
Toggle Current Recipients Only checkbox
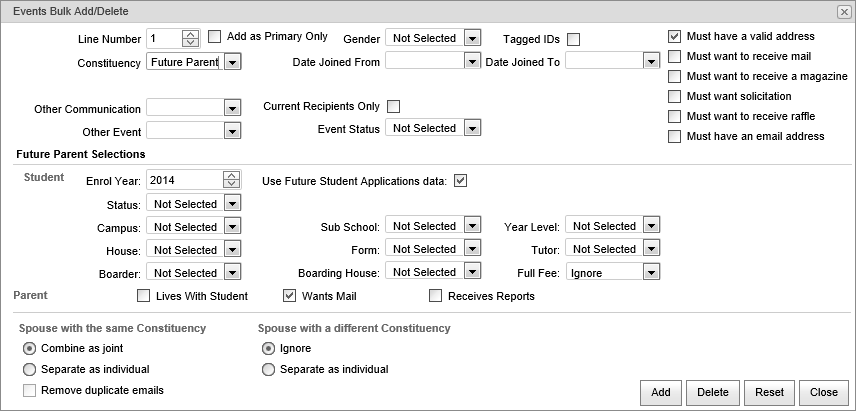tap(393, 106)
